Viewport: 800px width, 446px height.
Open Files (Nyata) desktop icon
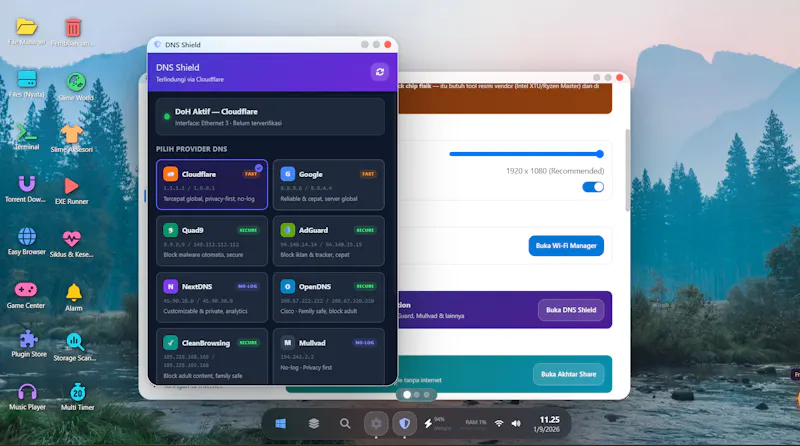(27, 80)
